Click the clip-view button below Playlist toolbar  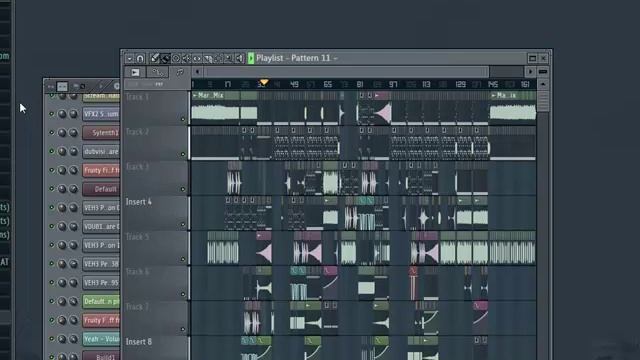[135, 72]
